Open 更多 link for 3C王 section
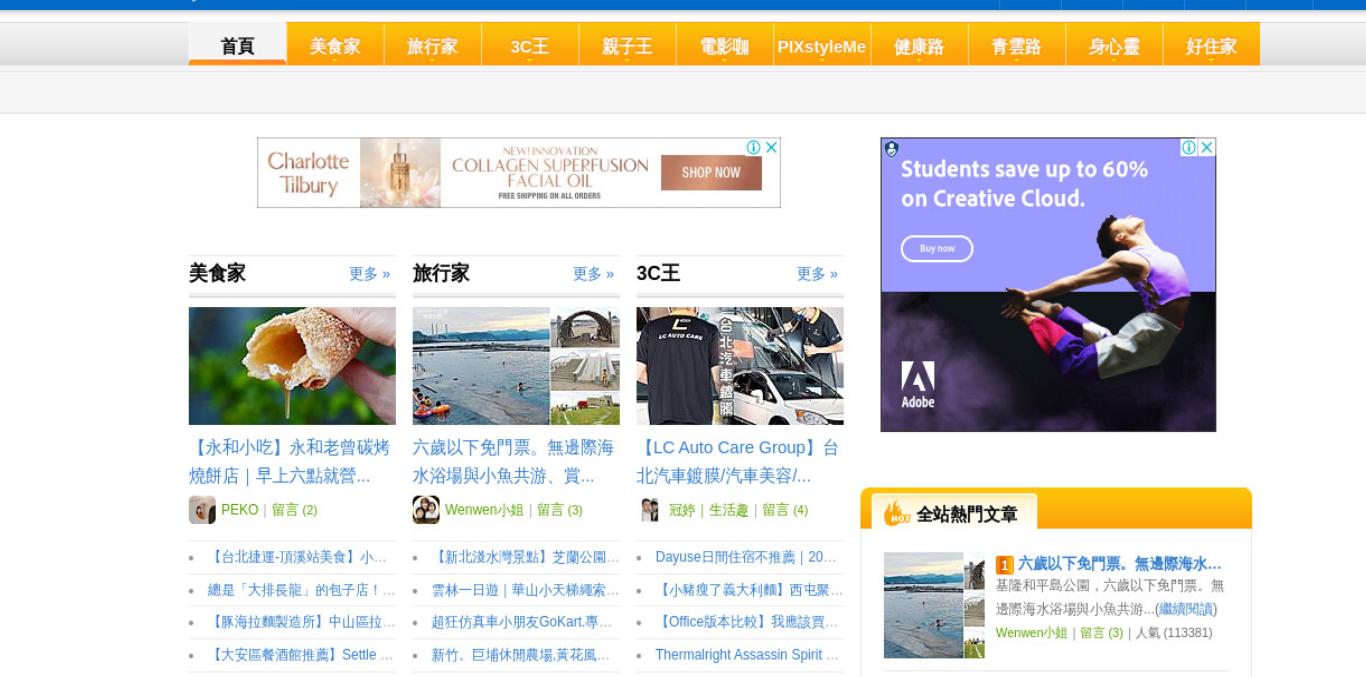This screenshot has width=1366, height=677. pyautogui.click(x=817, y=274)
